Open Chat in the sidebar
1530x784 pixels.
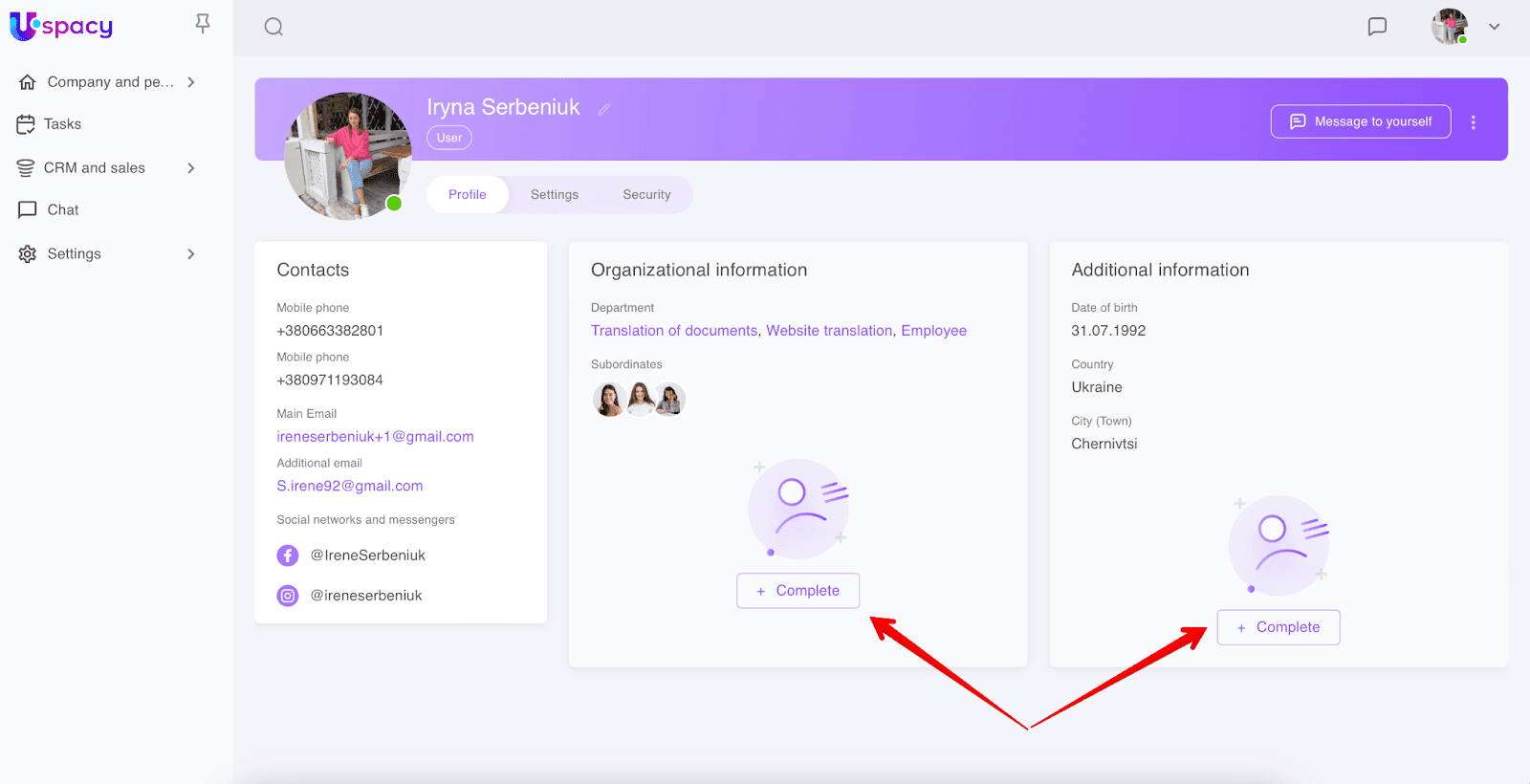click(x=63, y=210)
